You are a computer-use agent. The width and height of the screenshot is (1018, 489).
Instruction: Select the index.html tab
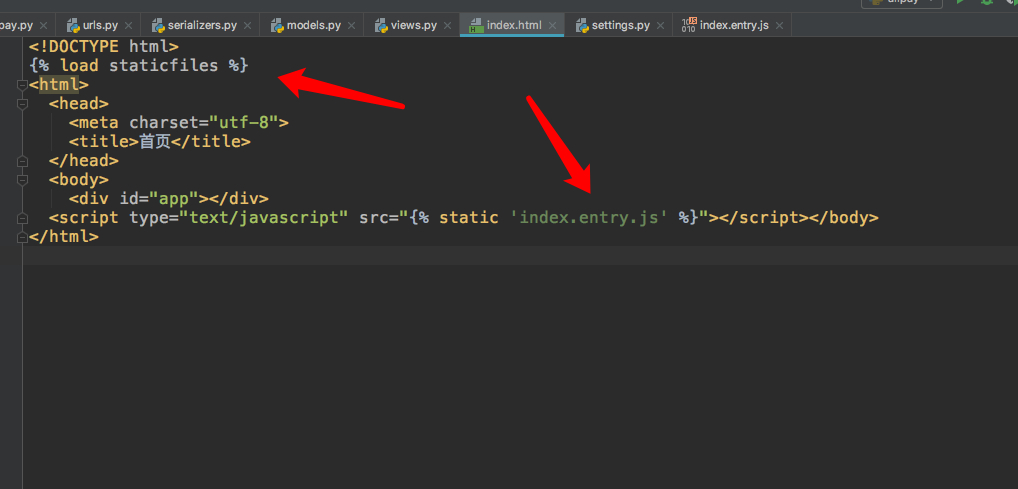(514, 26)
